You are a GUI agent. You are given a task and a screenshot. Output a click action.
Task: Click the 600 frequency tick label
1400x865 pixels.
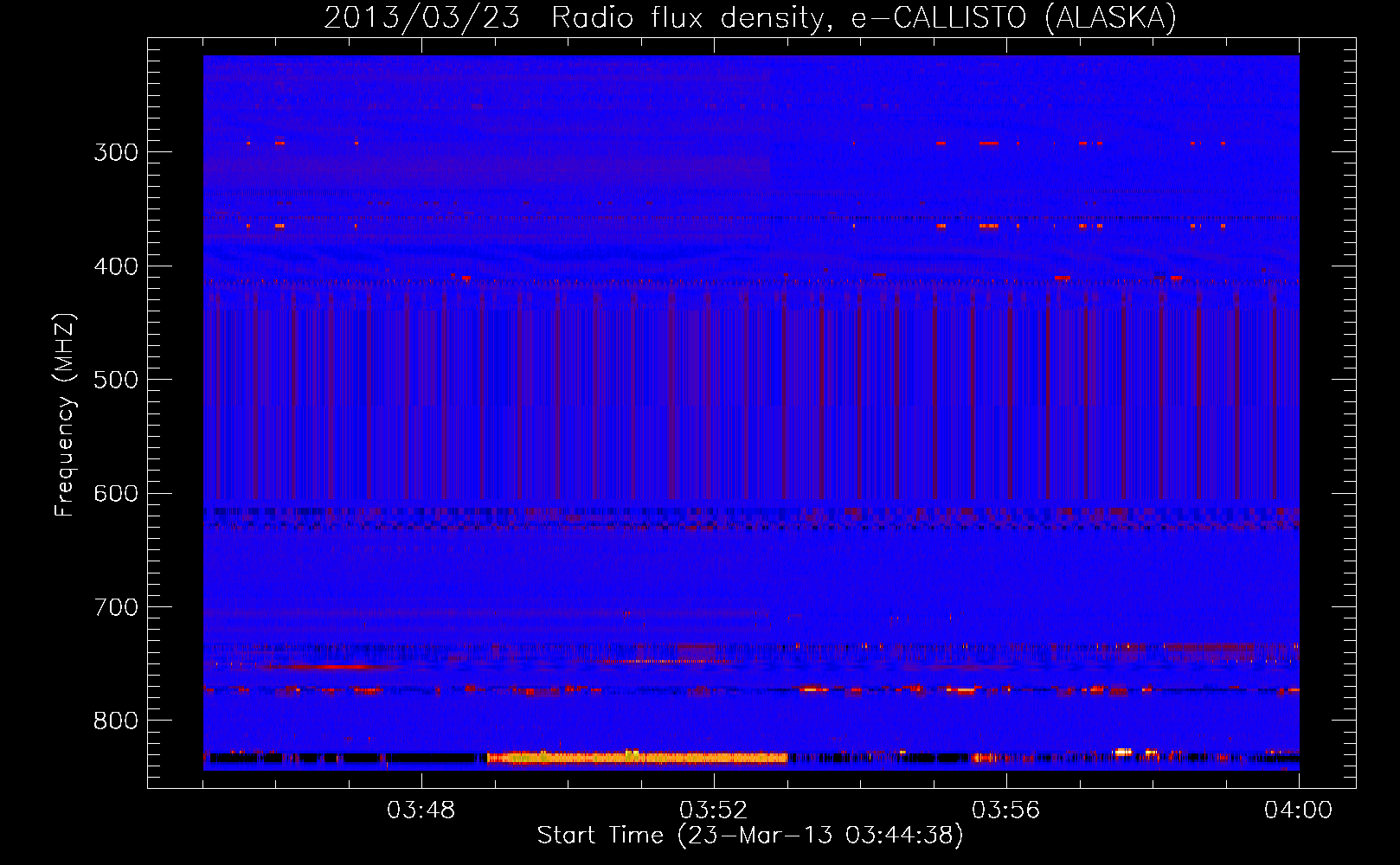[x=116, y=493]
